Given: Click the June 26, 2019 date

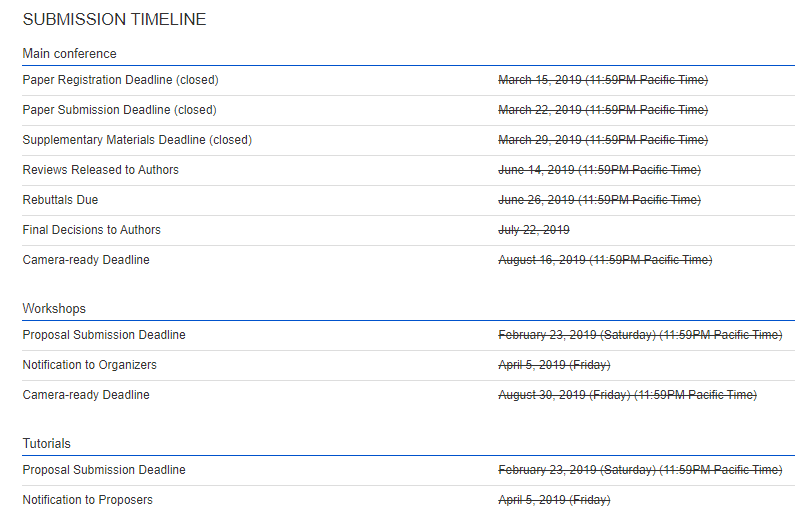Looking at the screenshot, I should tap(599, 200).
